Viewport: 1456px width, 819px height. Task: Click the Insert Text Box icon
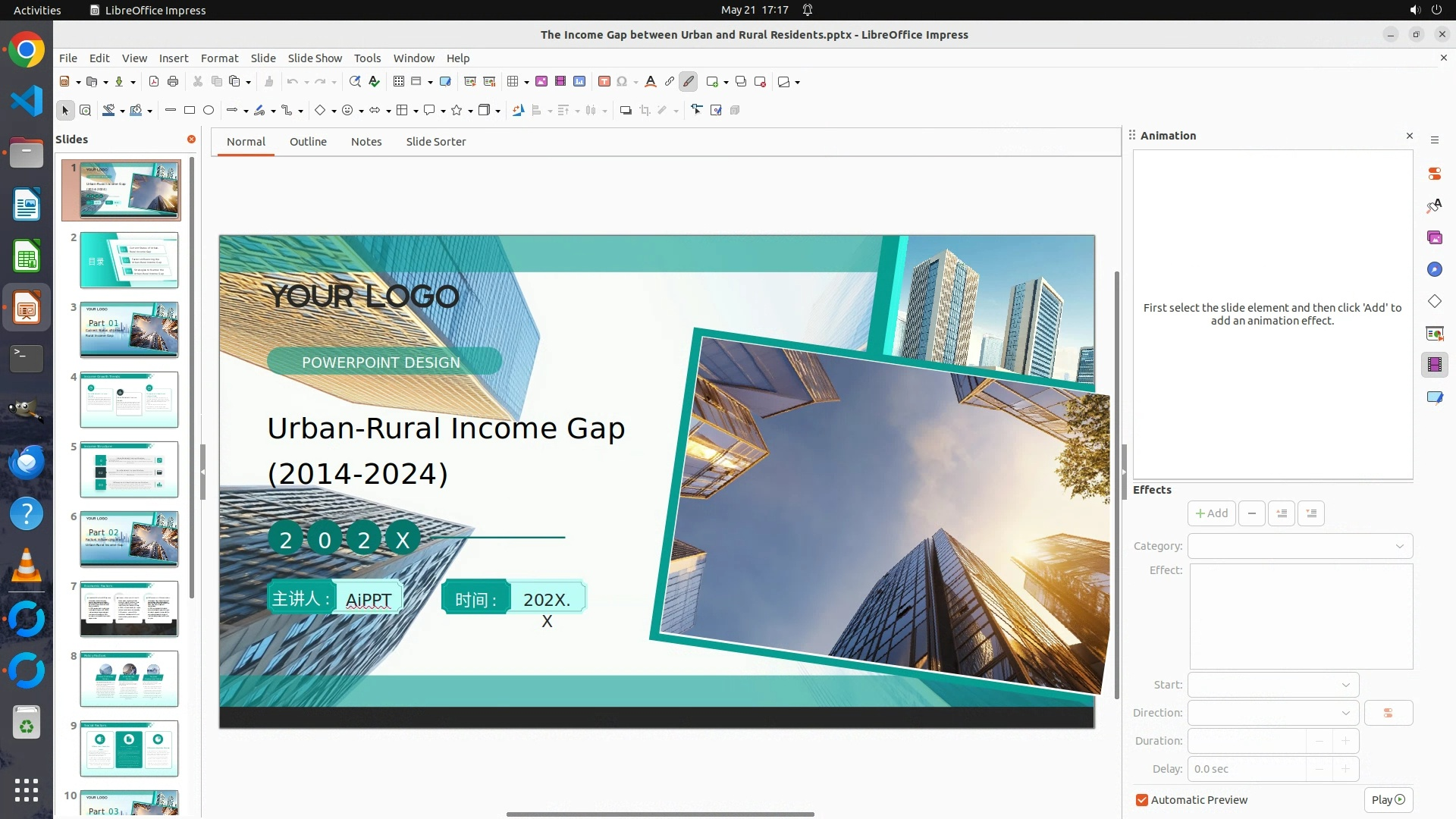tap(604, 82)
